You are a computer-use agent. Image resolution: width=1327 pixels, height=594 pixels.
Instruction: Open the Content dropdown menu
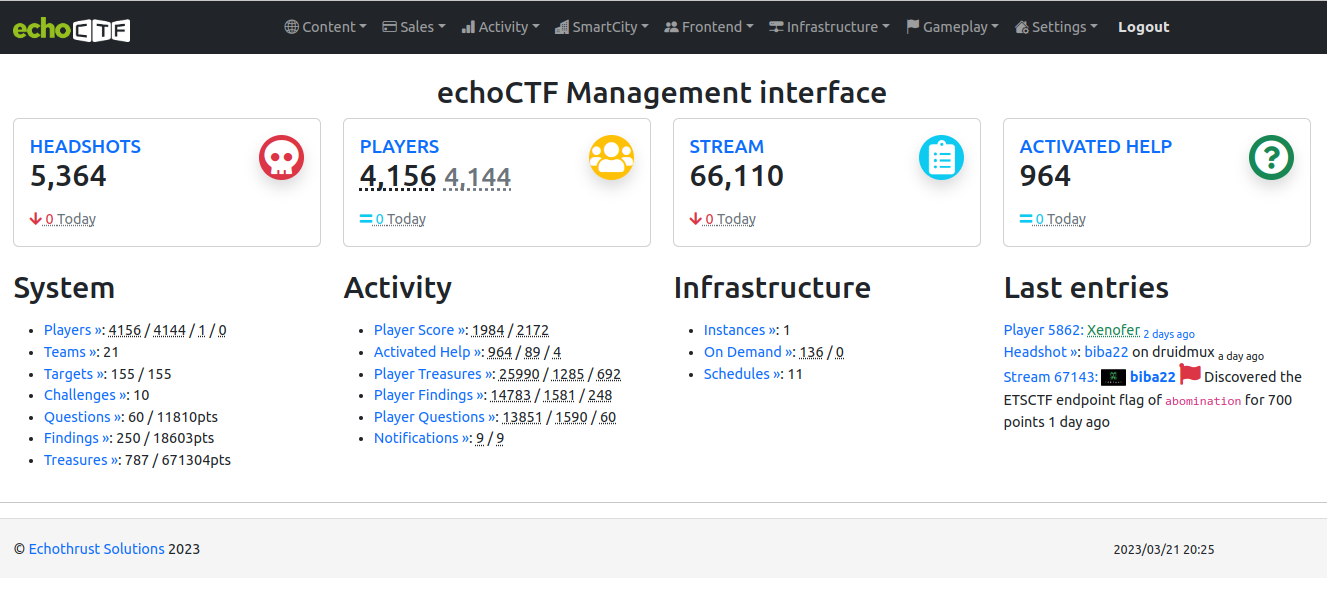(x=325, y=27)
